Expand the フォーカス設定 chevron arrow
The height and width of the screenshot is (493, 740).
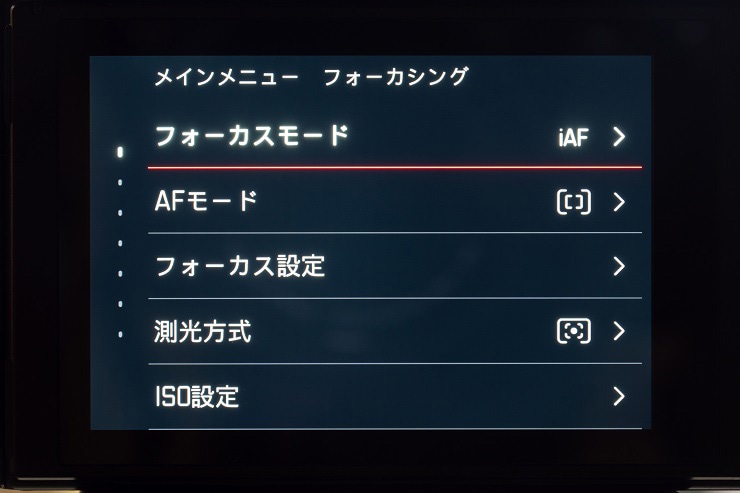tap(619, 266)
